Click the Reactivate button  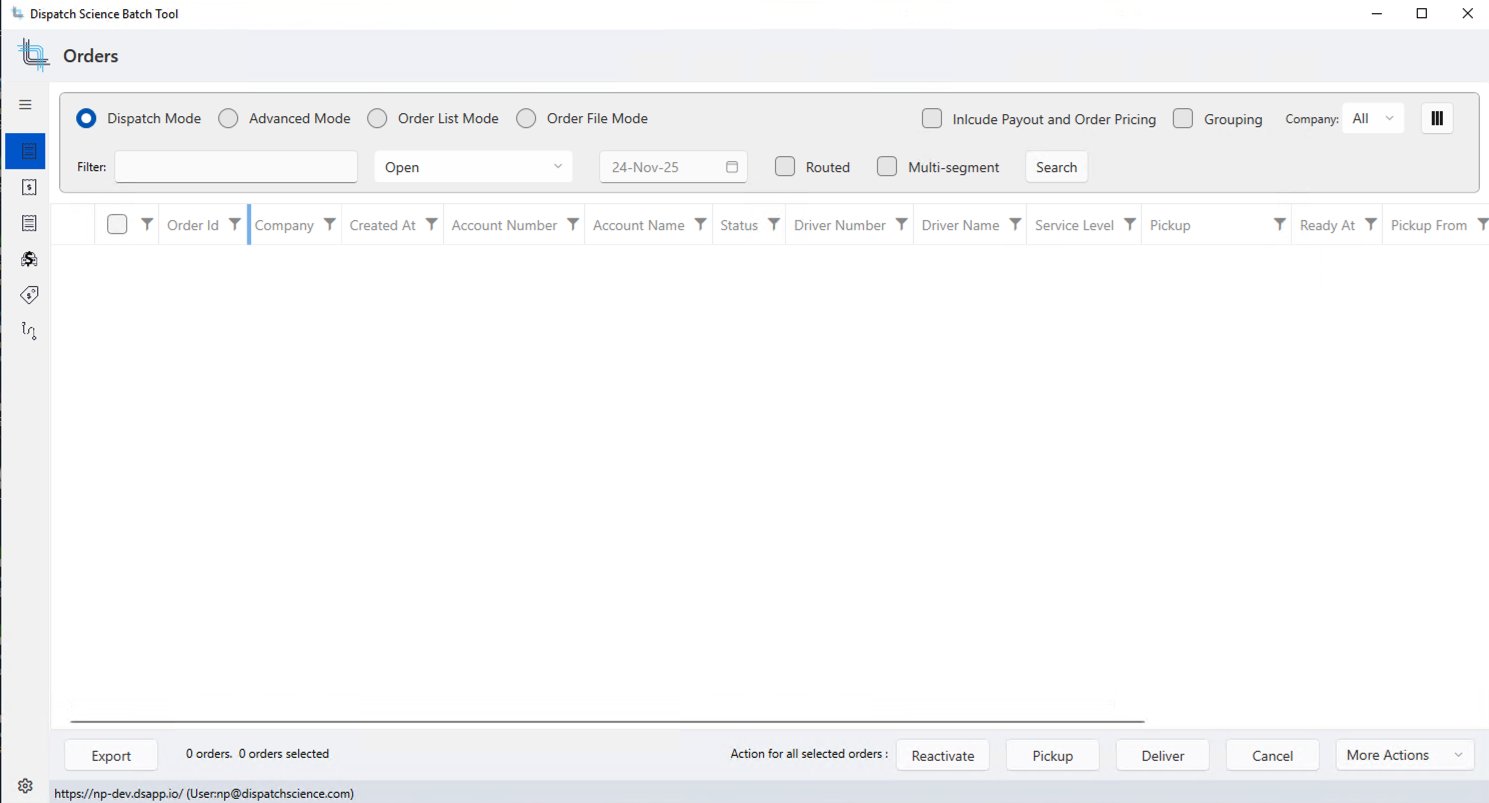[x=943, y=756]
